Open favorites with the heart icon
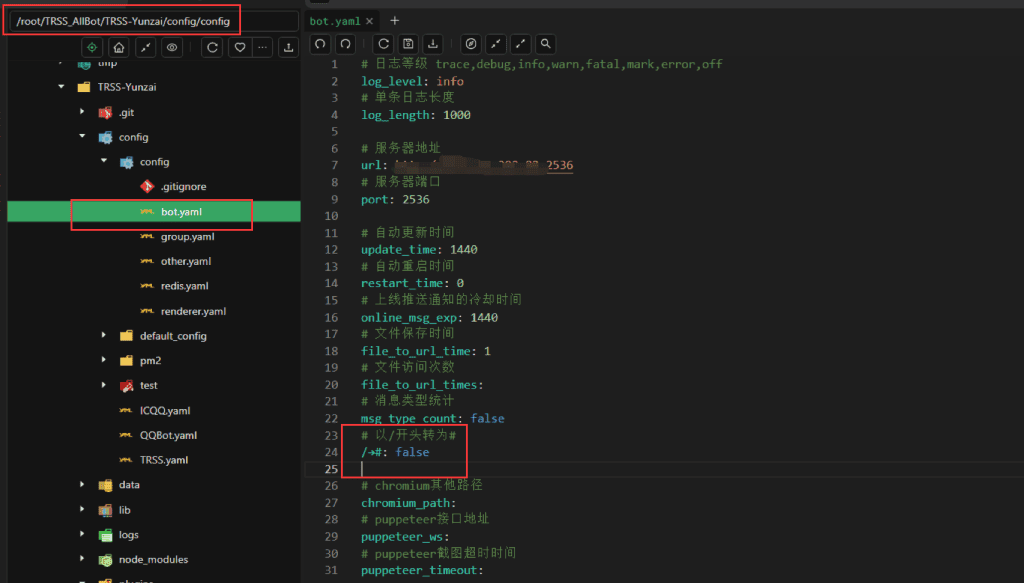1024x583 pixels. pyautogui.click(x=239, y=47)
